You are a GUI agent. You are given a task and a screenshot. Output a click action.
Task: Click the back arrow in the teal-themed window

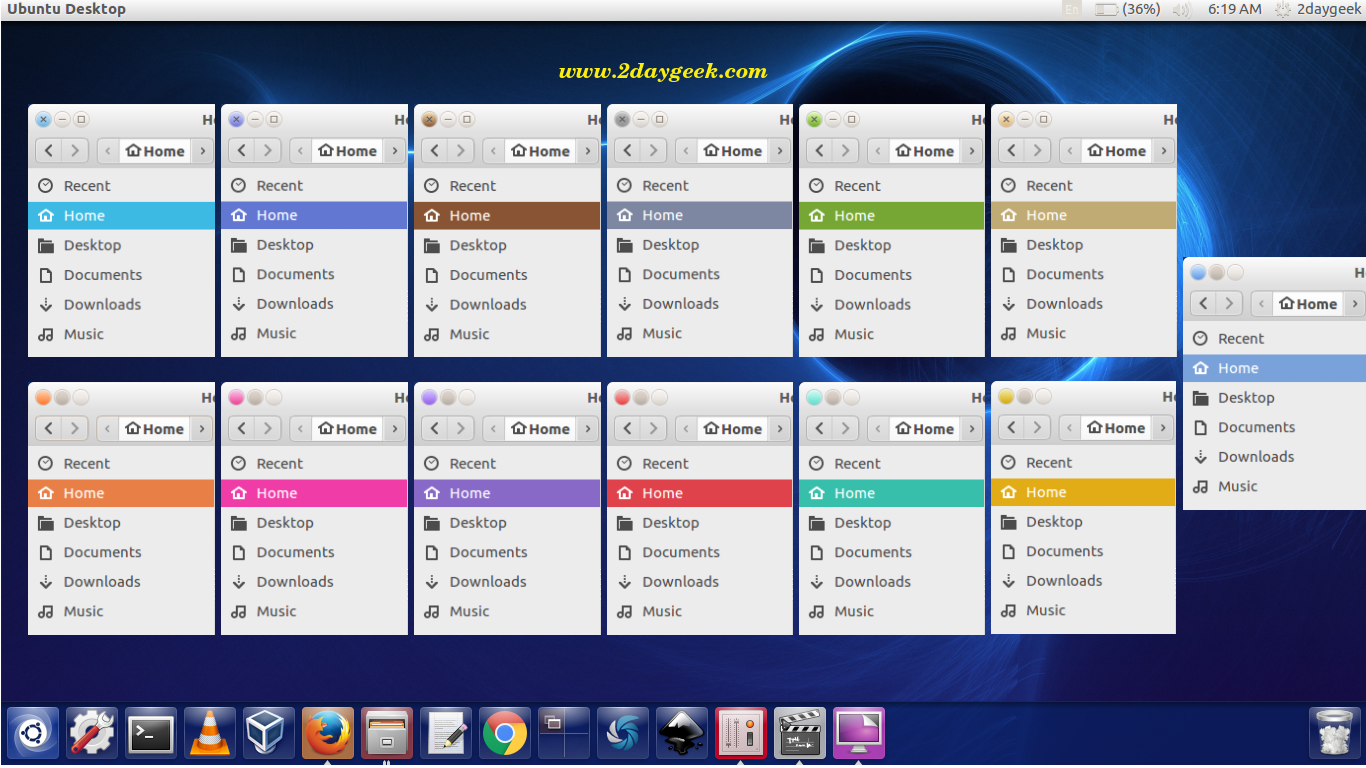(819, 429)
